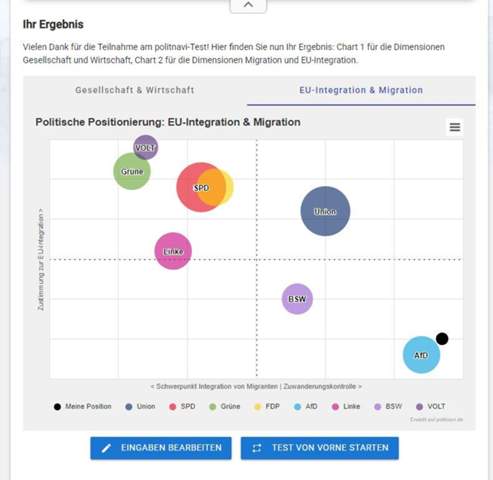
Task: Click the pencil icon on edit button
Action: [x=106, y=448]
